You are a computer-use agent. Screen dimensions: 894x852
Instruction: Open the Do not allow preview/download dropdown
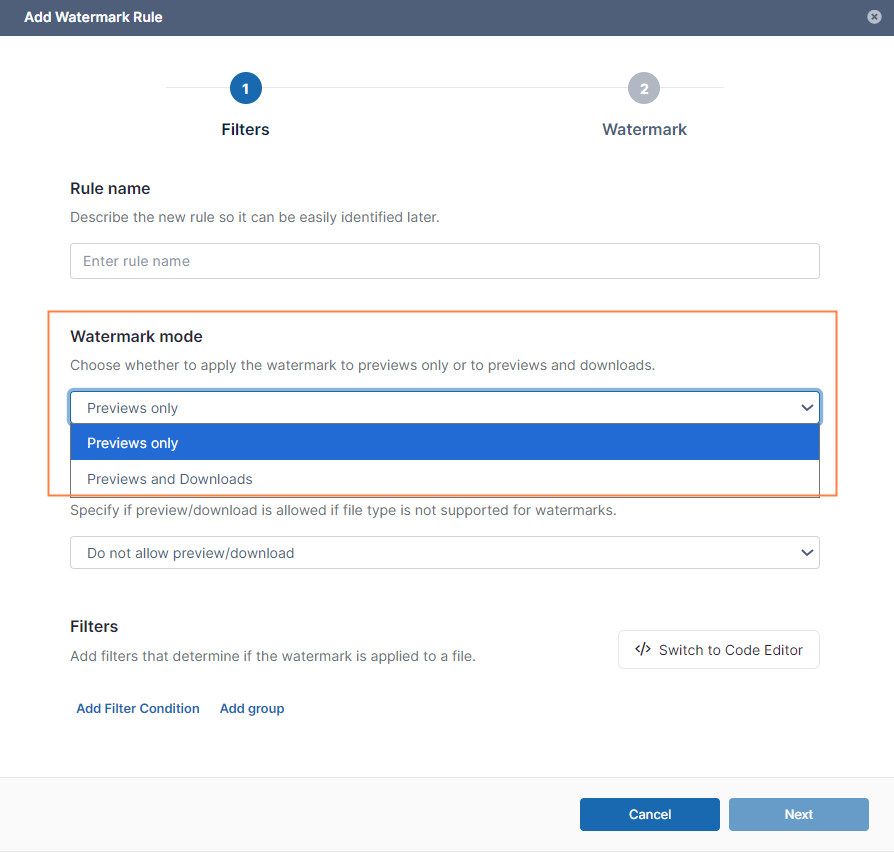click(x=445, y=553)
